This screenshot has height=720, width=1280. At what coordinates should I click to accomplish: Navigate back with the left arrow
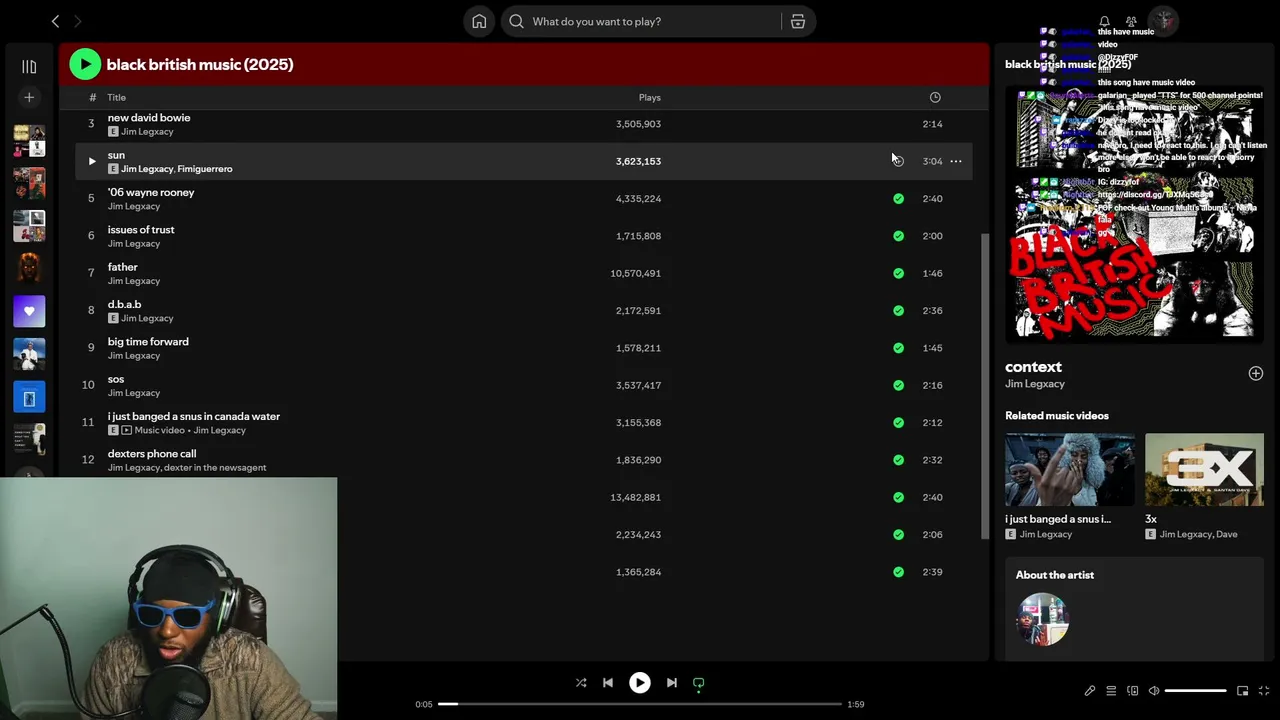coord(55,21)
